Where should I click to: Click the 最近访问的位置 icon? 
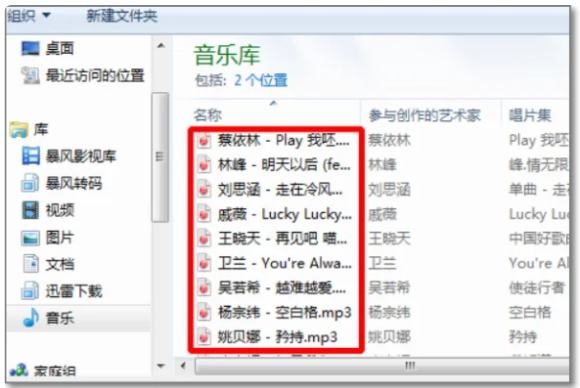(30, 75)
